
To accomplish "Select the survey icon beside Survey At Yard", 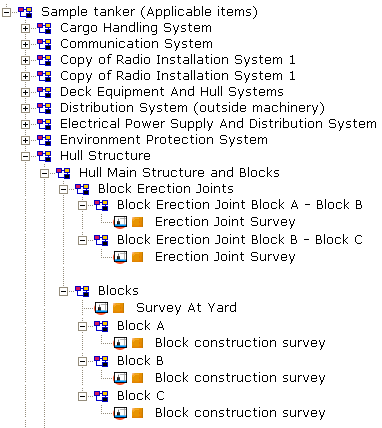I will (x=101, y=308).
